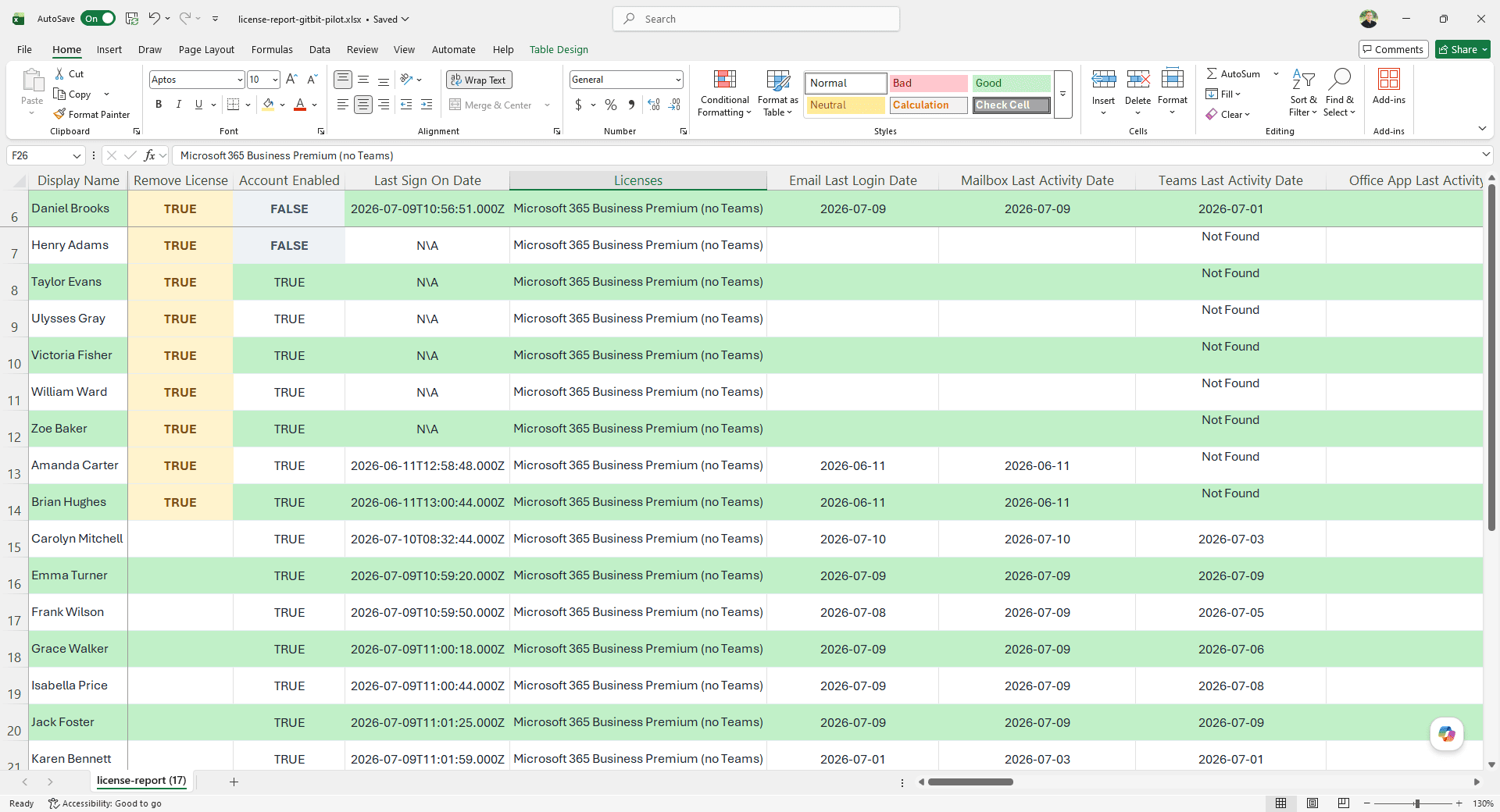Switch to the Table Design tab
This screenshot has height=812, width=1500.
click(559, 49)
